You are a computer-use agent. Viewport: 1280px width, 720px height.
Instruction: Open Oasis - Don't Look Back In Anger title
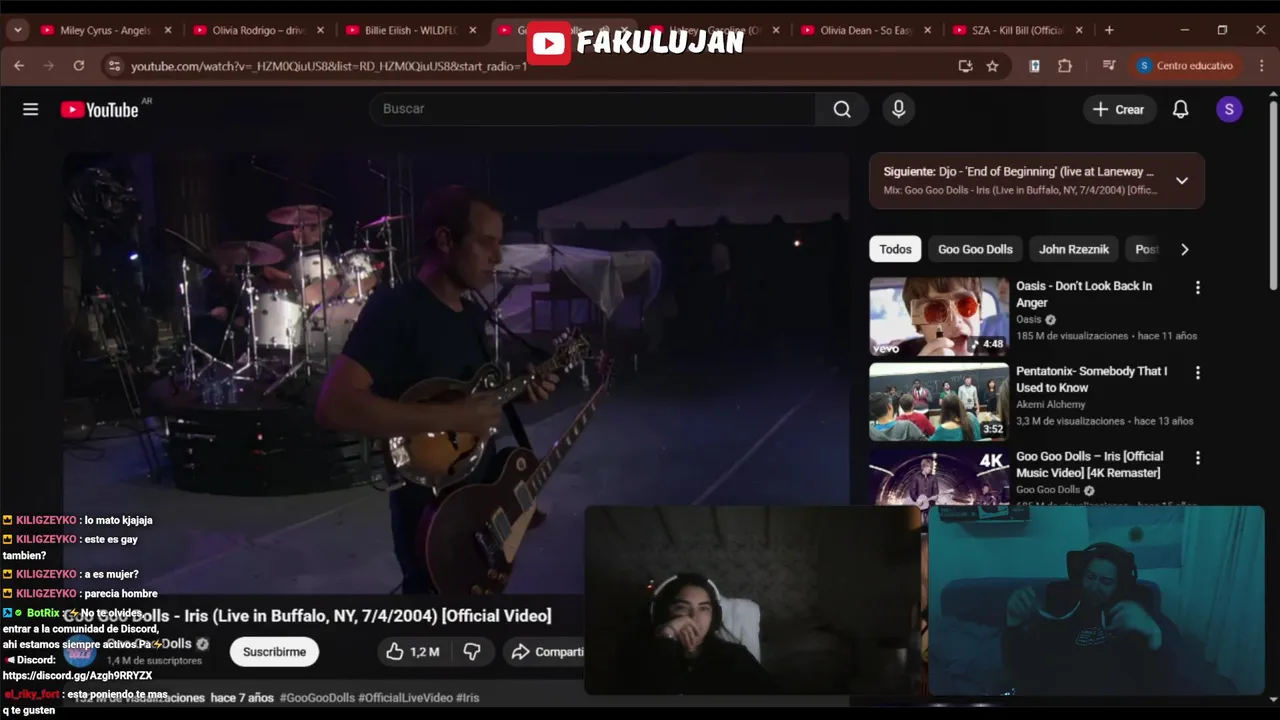point(1085,294)
